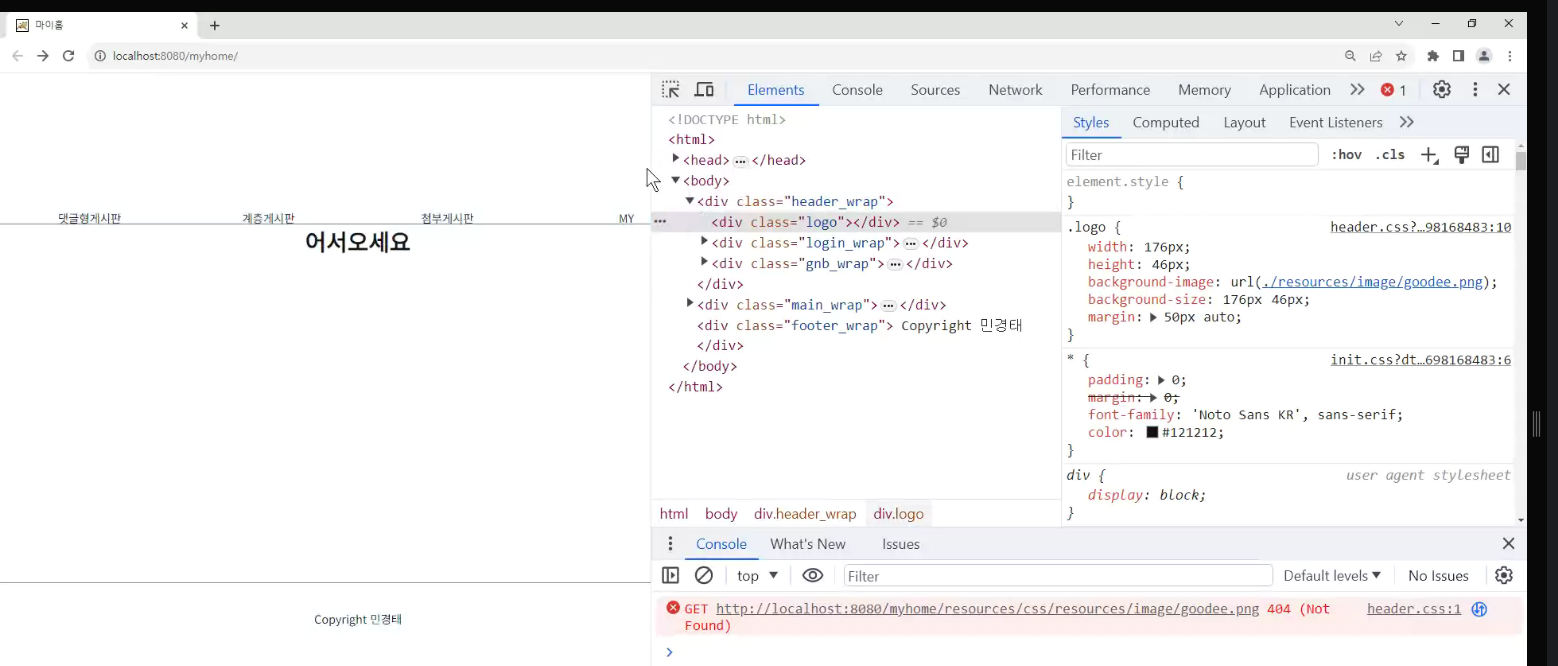Viewport: 1558px width, 666px height.
Task: Activate the inspect element picker icon
Action: point(670,90)
